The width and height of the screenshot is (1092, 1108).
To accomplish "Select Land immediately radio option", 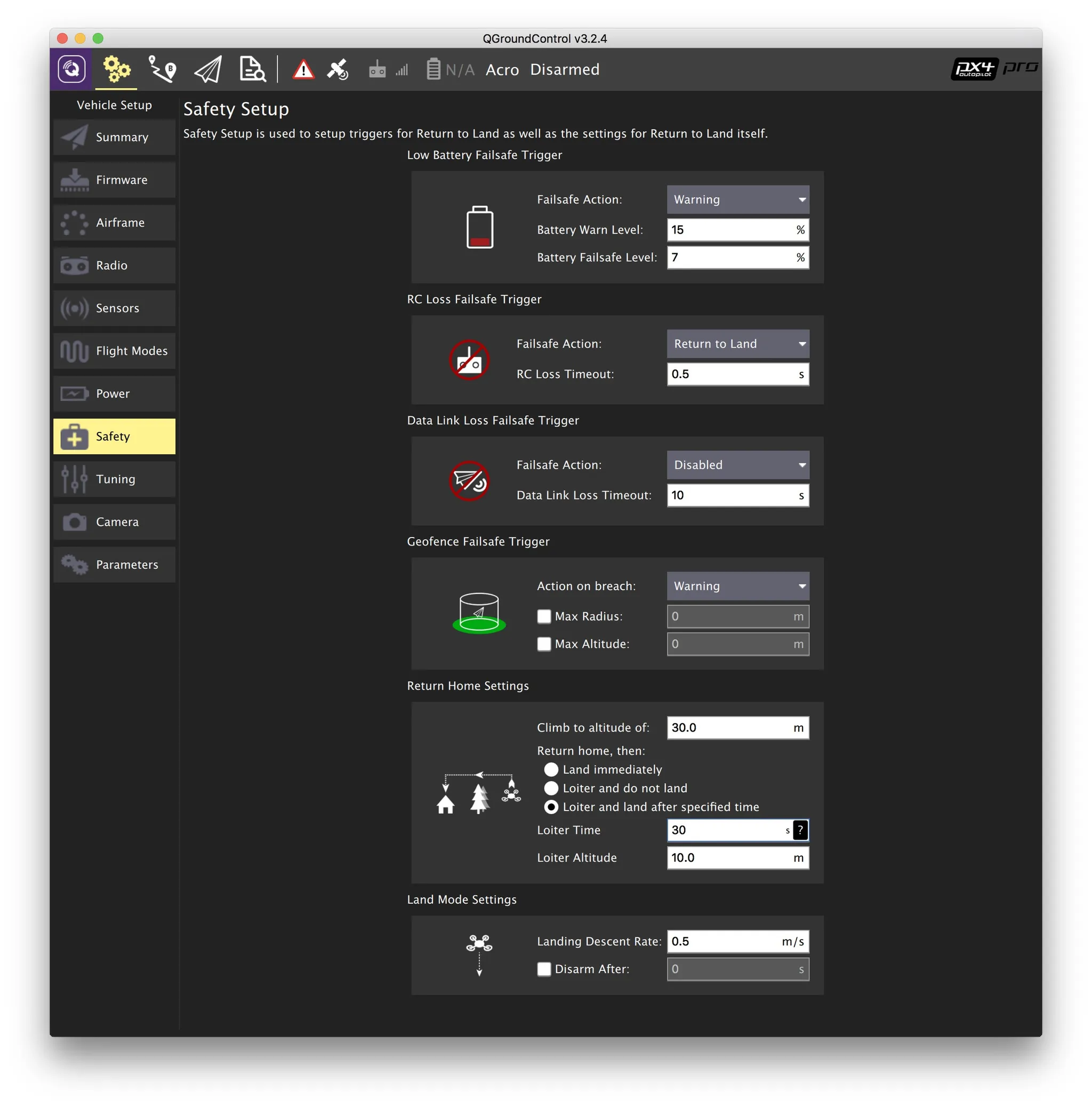I will tap(551, 769).
